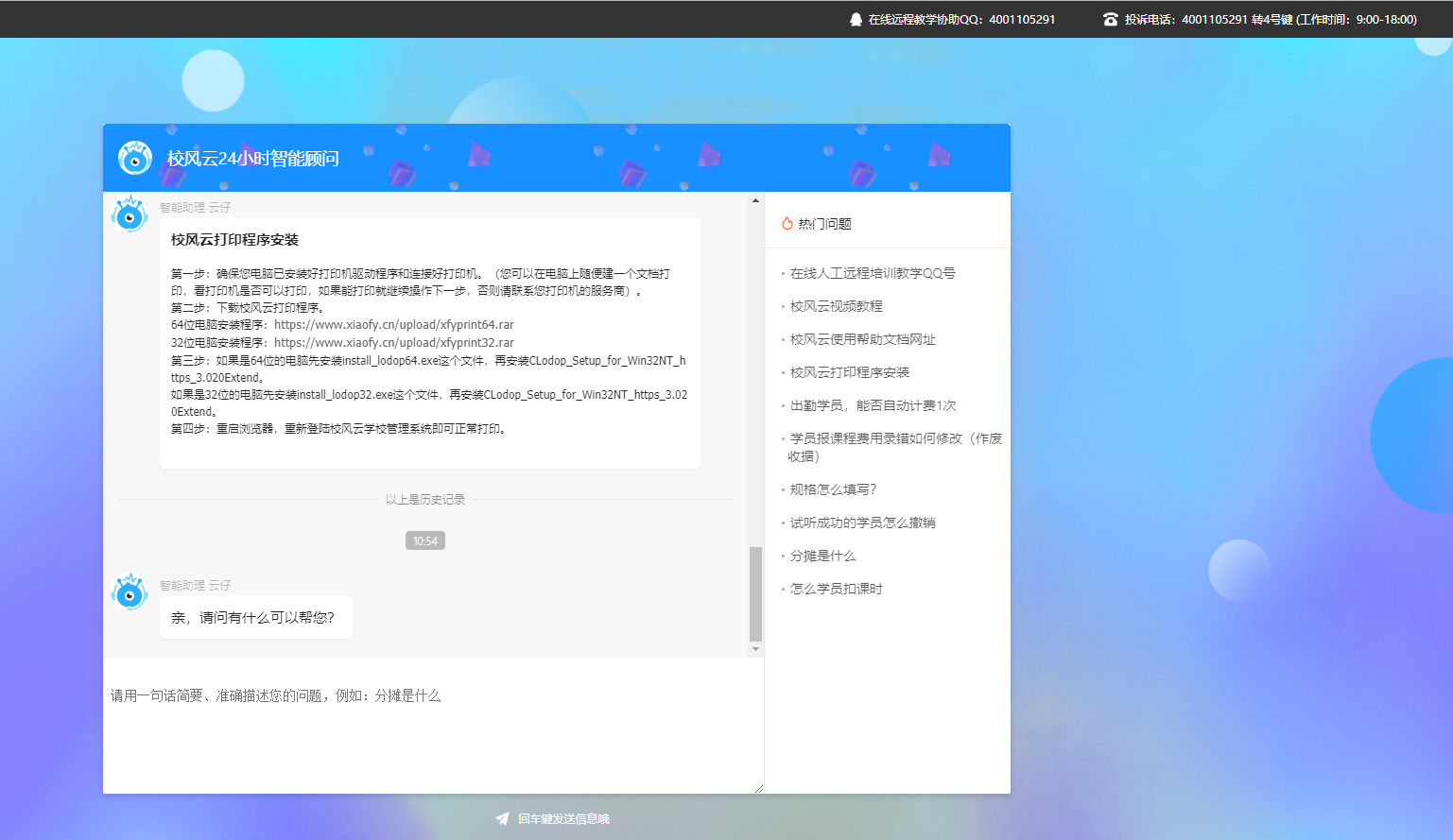1453x840 pixels.
Task: Click 智能助理 云仔 name above greeting
Action: click(x=195, y=585)
